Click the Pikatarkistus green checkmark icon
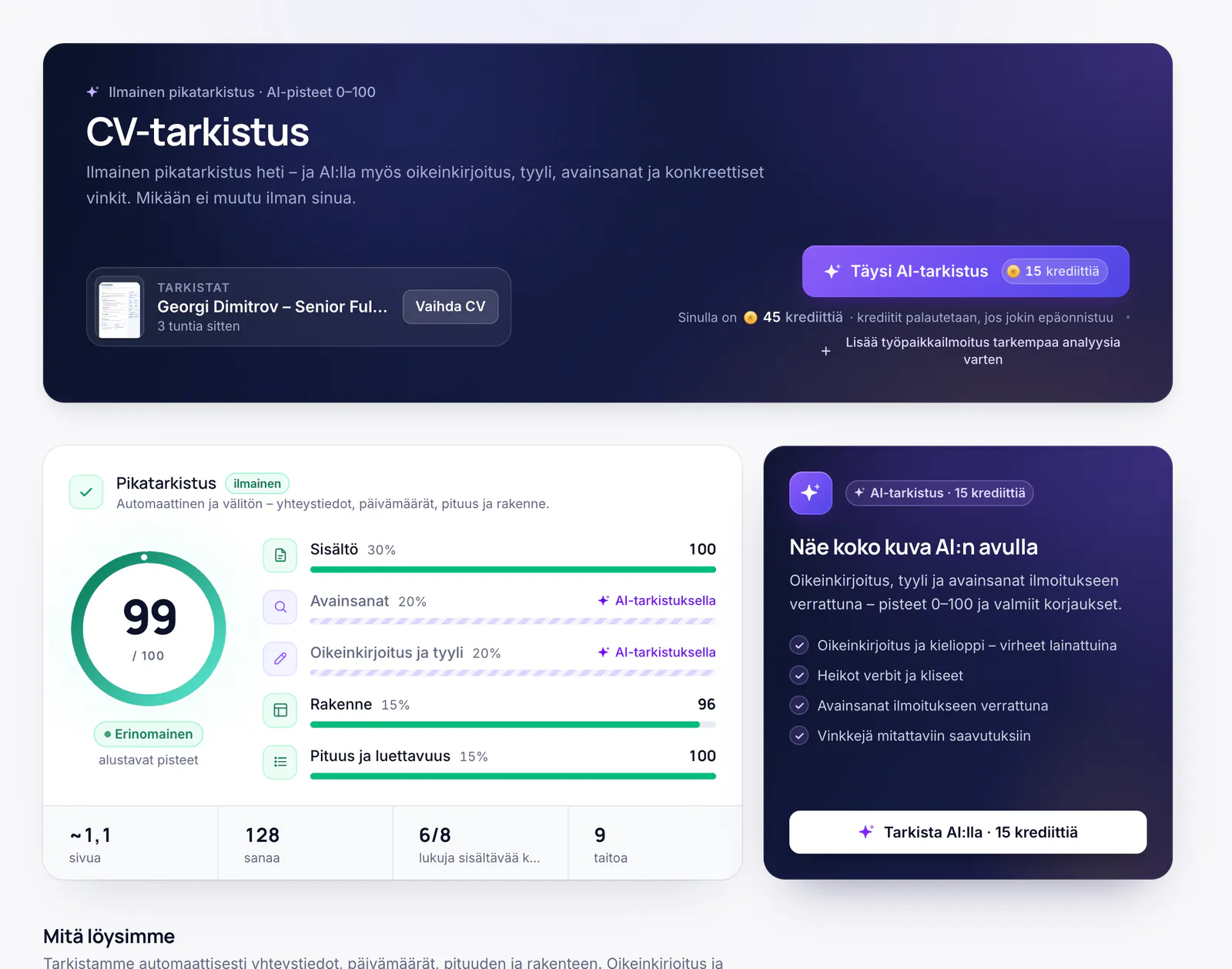The height and width of the screenshot is (969, 1232). pyautogui.click(x=86, y=492)
